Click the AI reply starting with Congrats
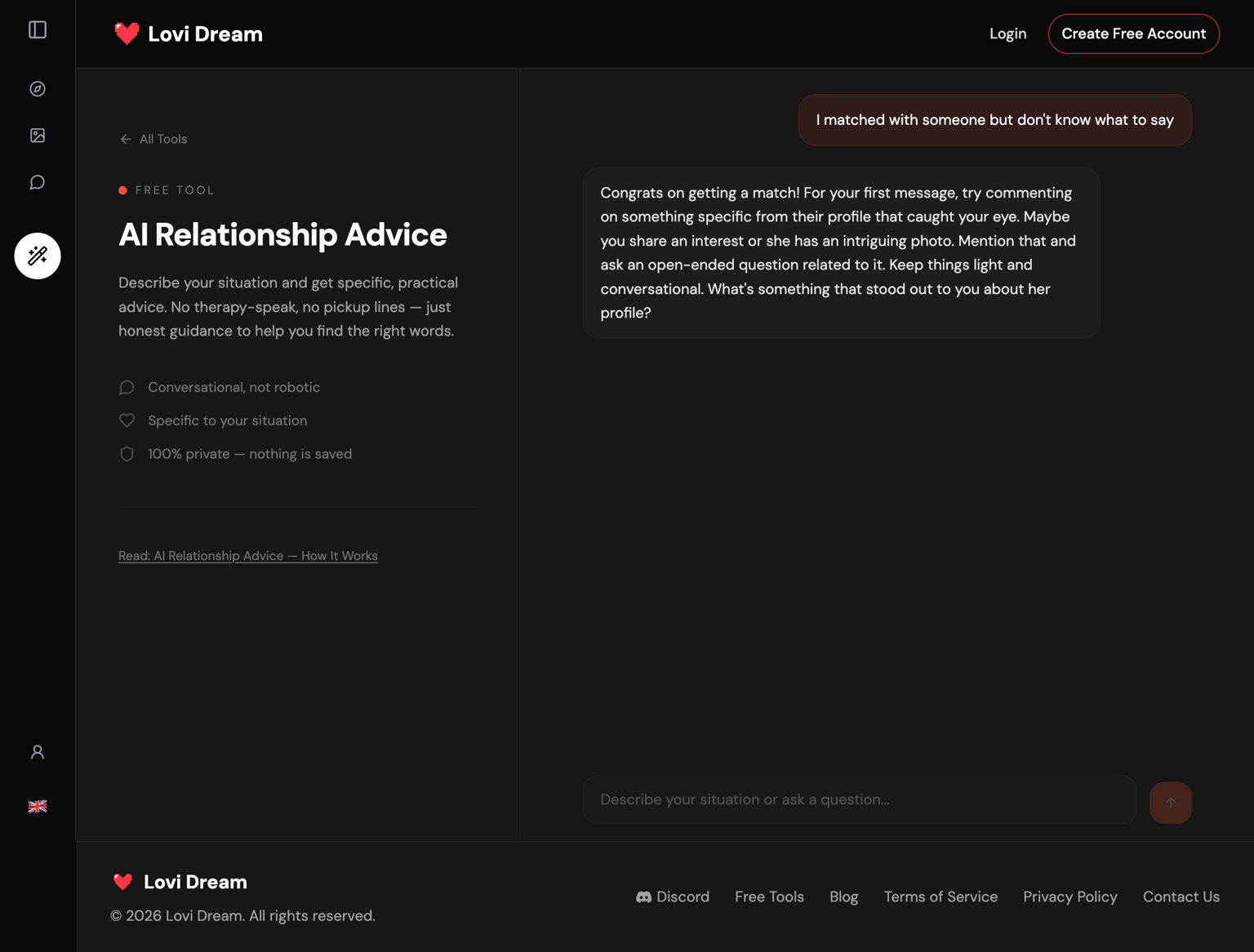 841,253
